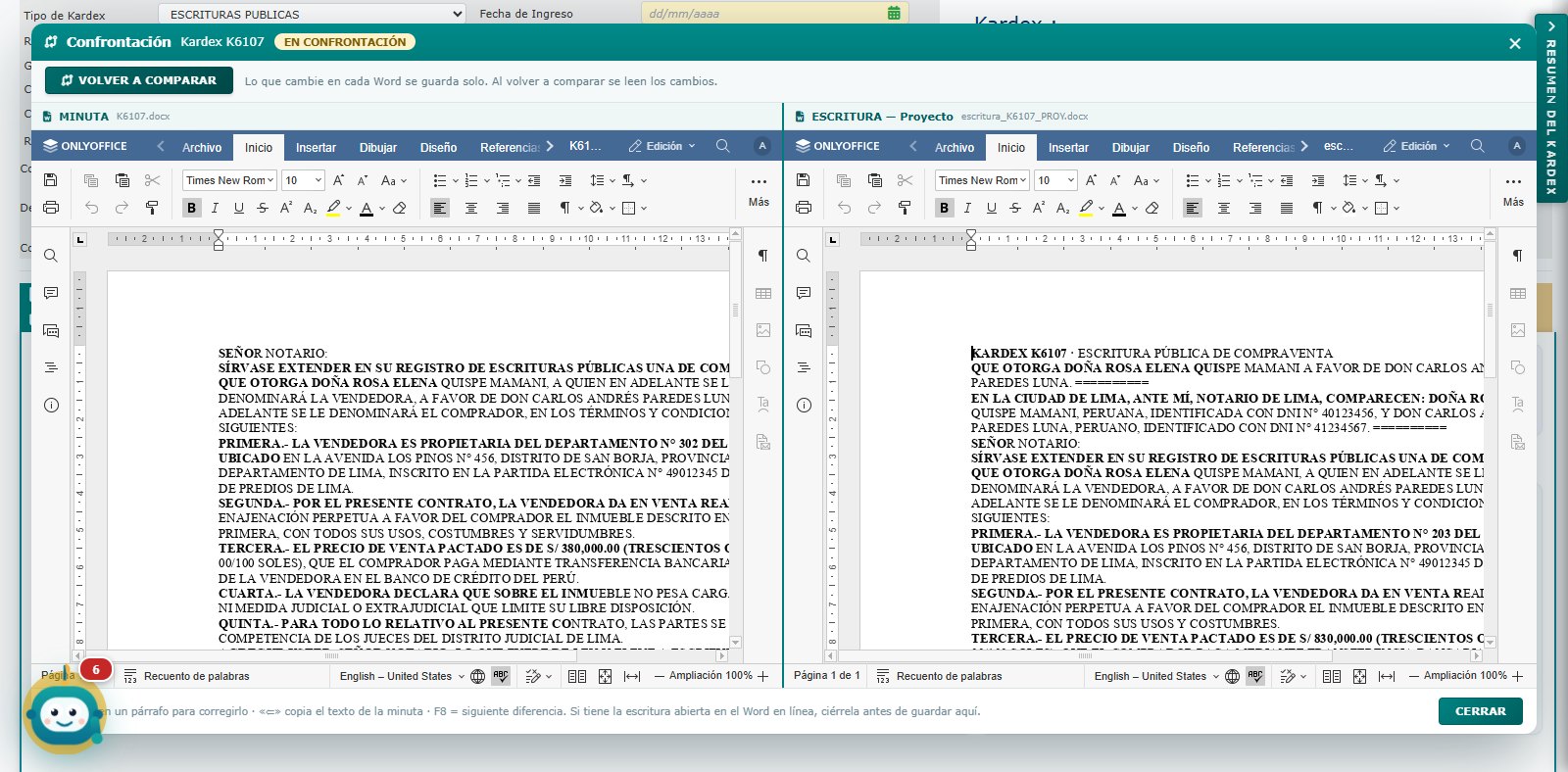The height and width of the screenshot is (772, 1568).
Task: Print the ESCRITURA document using the printer icon
Action: (804, 208)
